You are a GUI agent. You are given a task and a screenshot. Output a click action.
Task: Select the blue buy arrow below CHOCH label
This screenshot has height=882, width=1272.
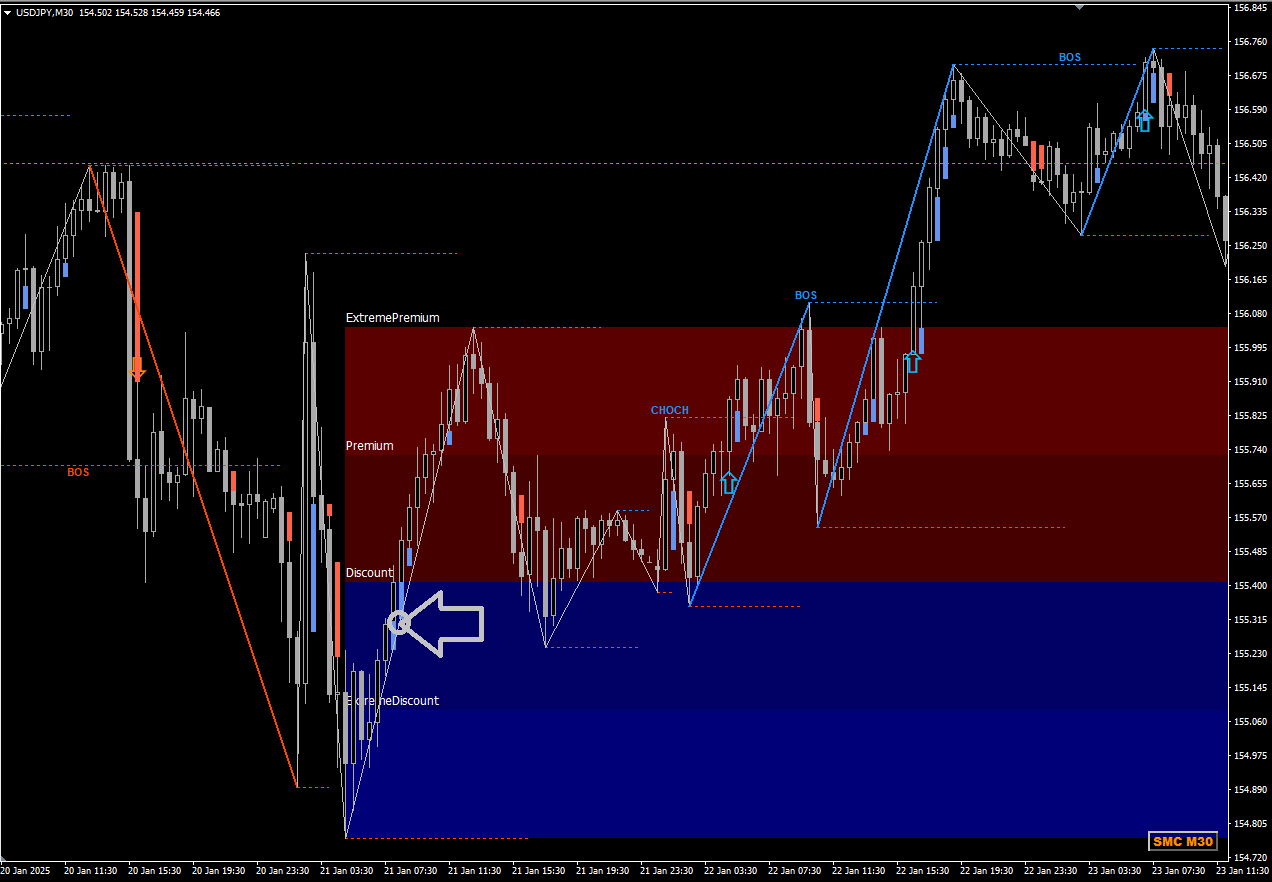pos(729,483)
